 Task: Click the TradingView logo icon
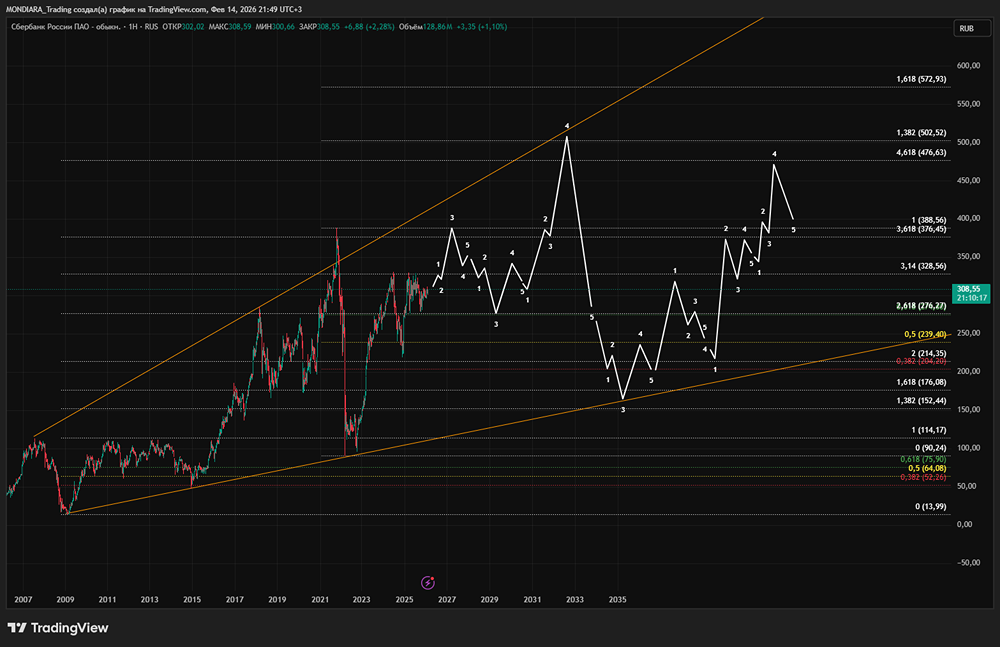point(18,628)
